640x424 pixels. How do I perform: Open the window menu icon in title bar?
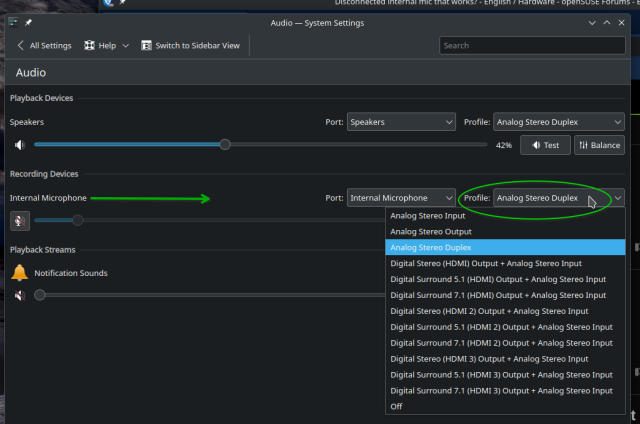[12, 22]
